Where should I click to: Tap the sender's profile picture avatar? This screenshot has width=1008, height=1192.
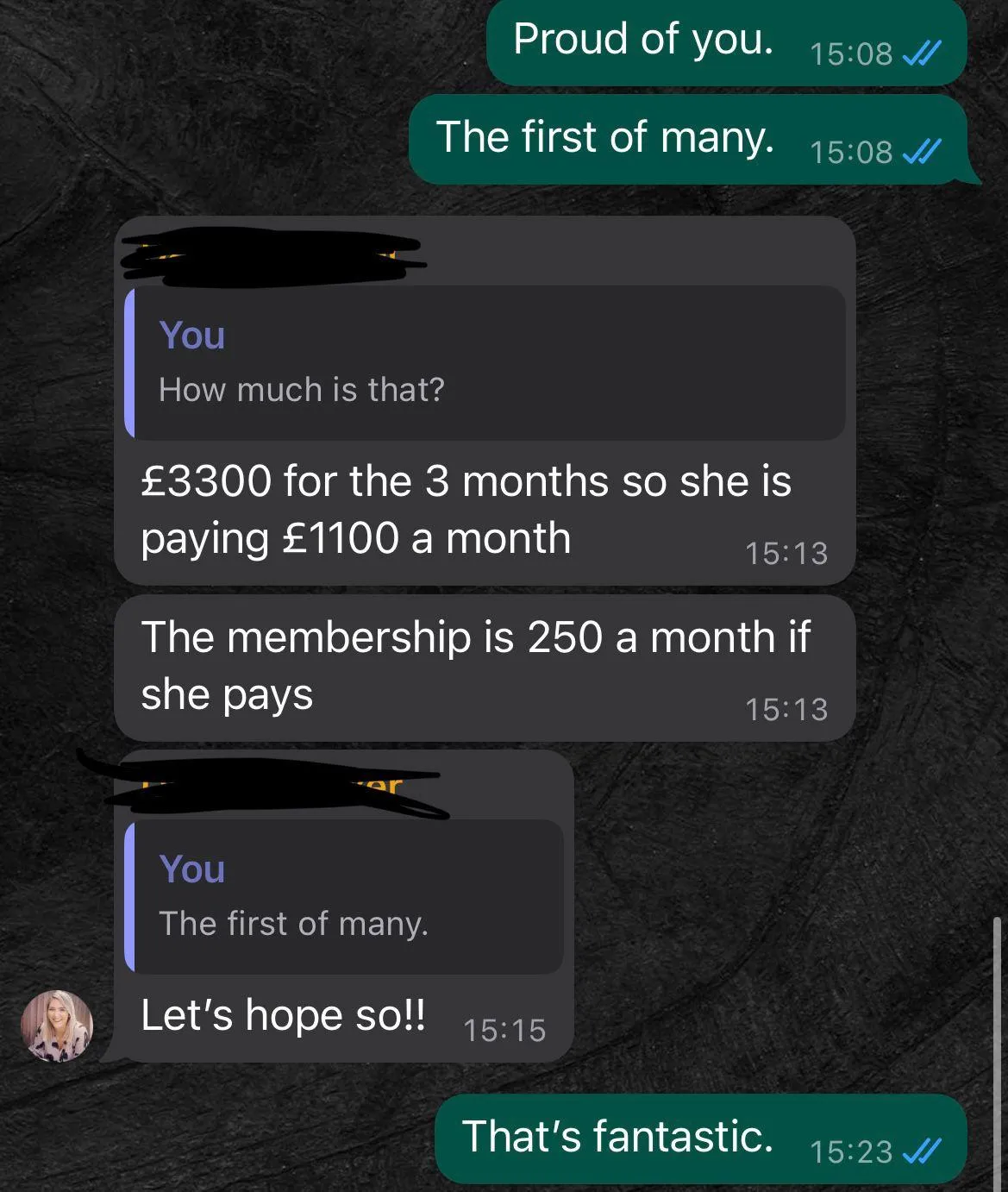[57, 1026]
